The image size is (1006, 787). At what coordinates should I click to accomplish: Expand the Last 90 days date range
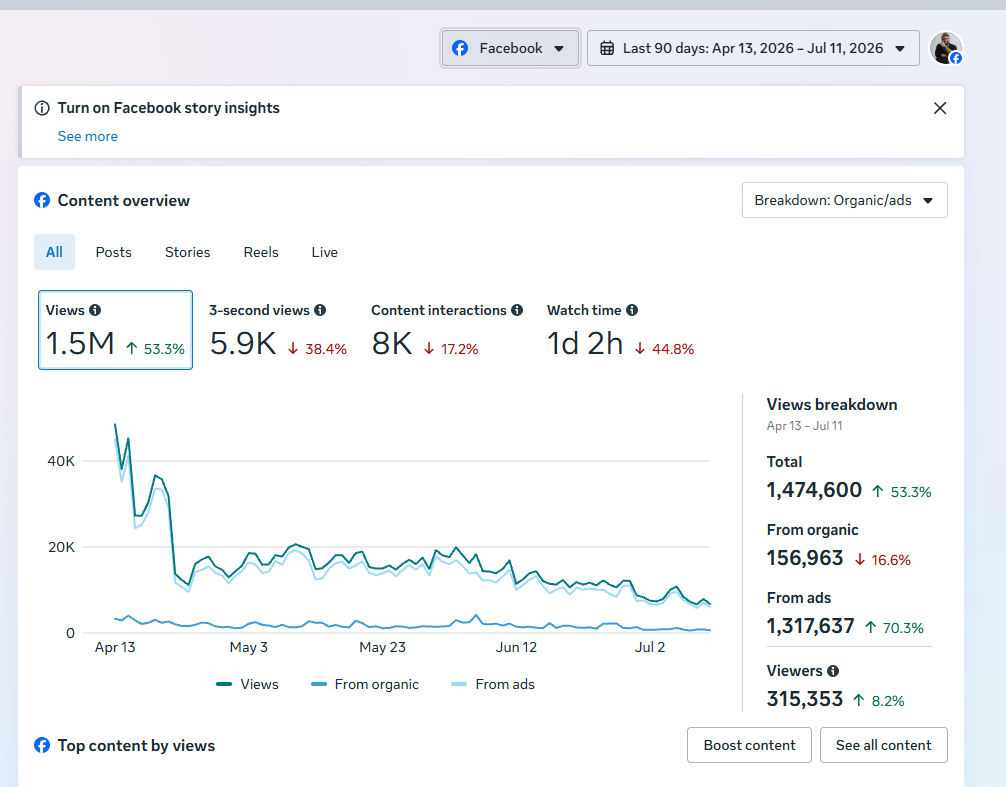click(753, 48)
